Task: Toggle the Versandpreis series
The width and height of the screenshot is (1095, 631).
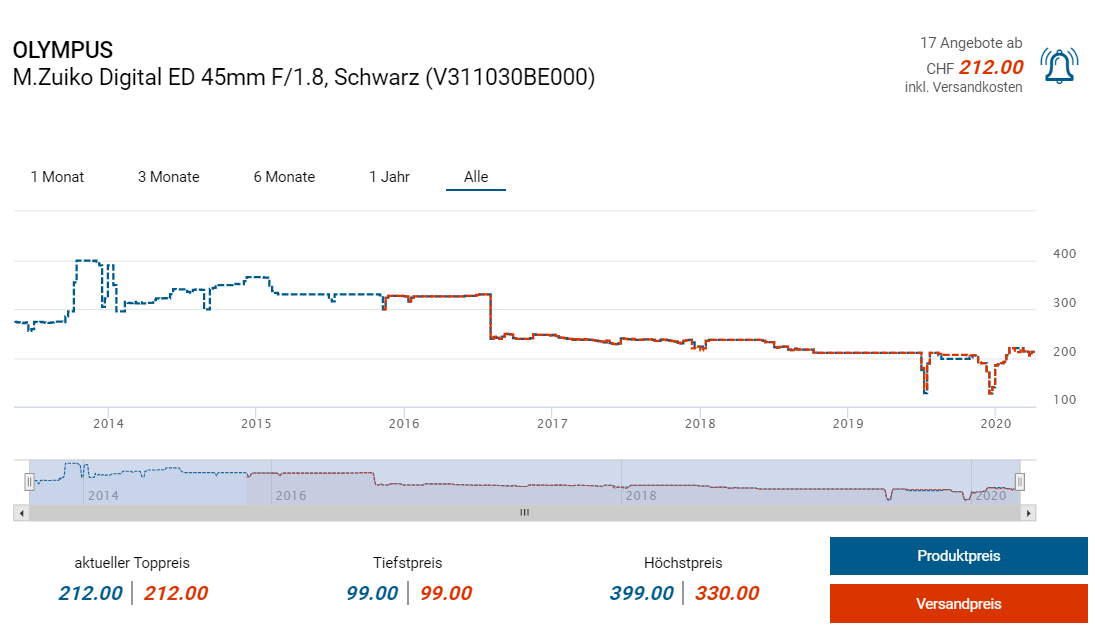Action: (x=958, y=604)
